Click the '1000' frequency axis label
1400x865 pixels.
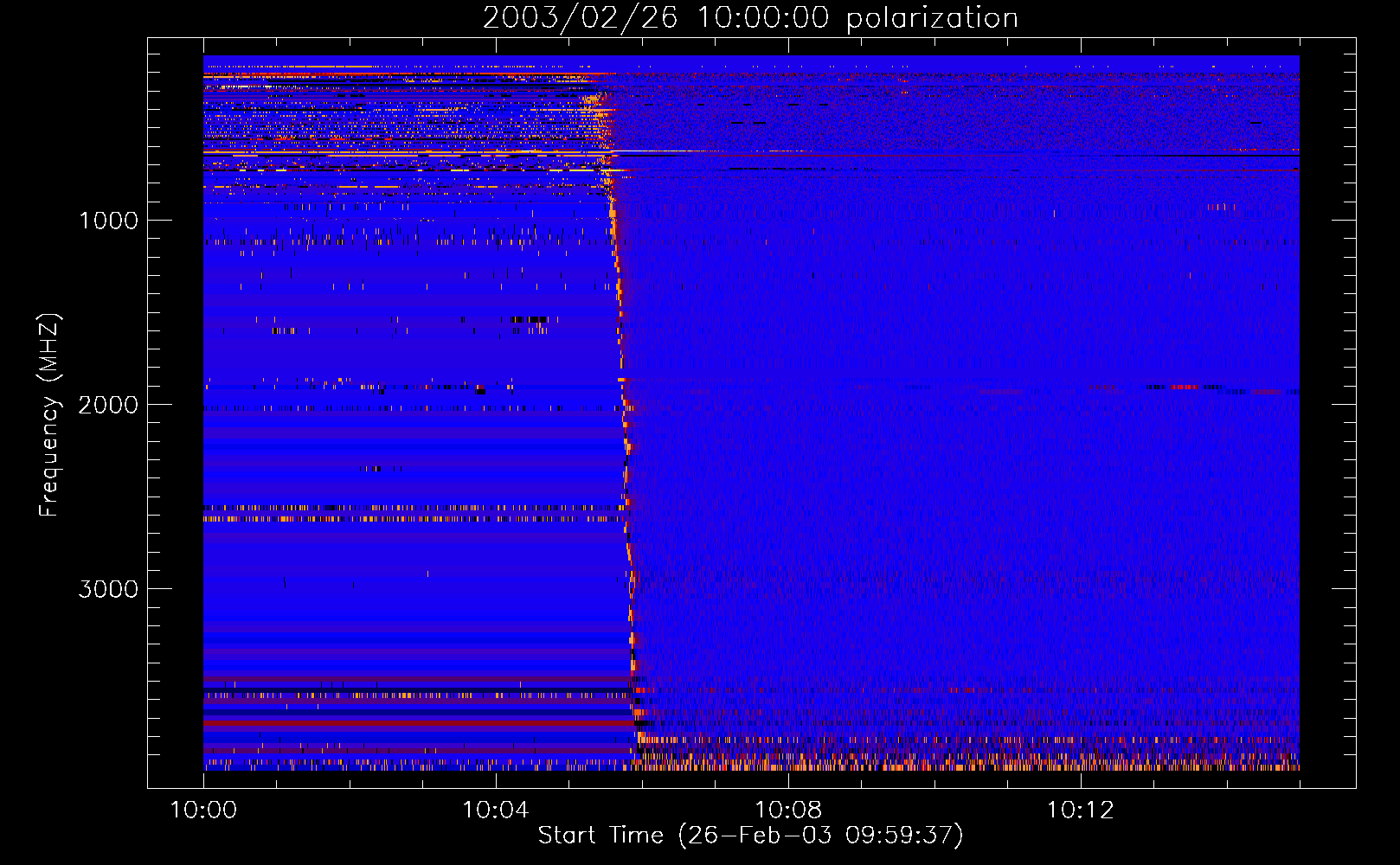point(109,221)
